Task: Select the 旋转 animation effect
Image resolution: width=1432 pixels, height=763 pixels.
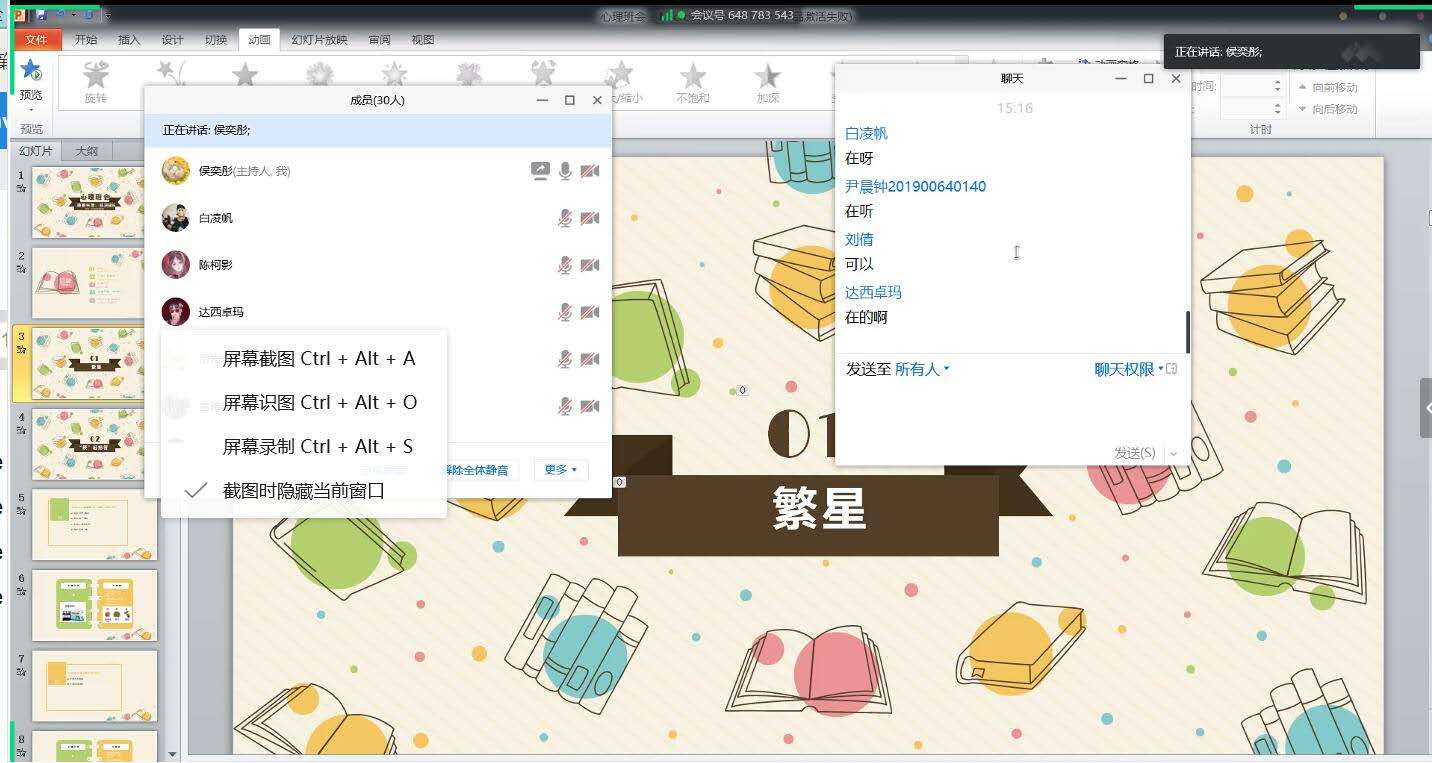Action: [x=95, y=81]
